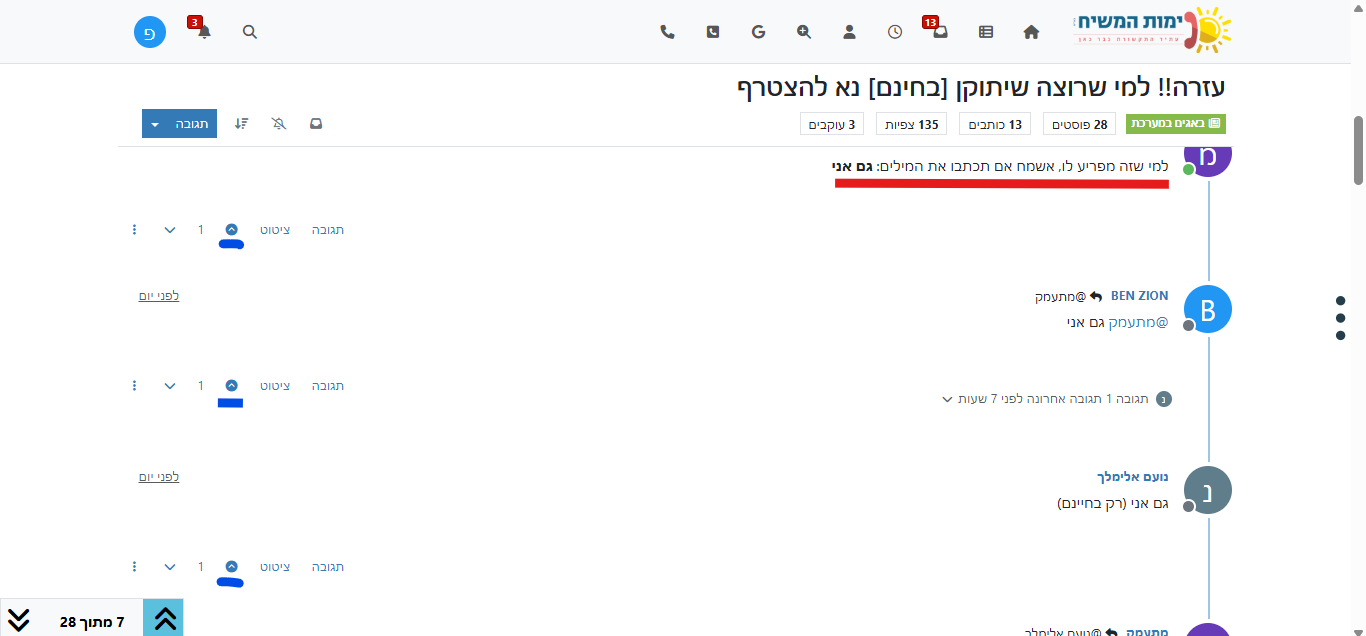
Task: Open the phone icon in the top bar
Action: [x=667, y=31]
